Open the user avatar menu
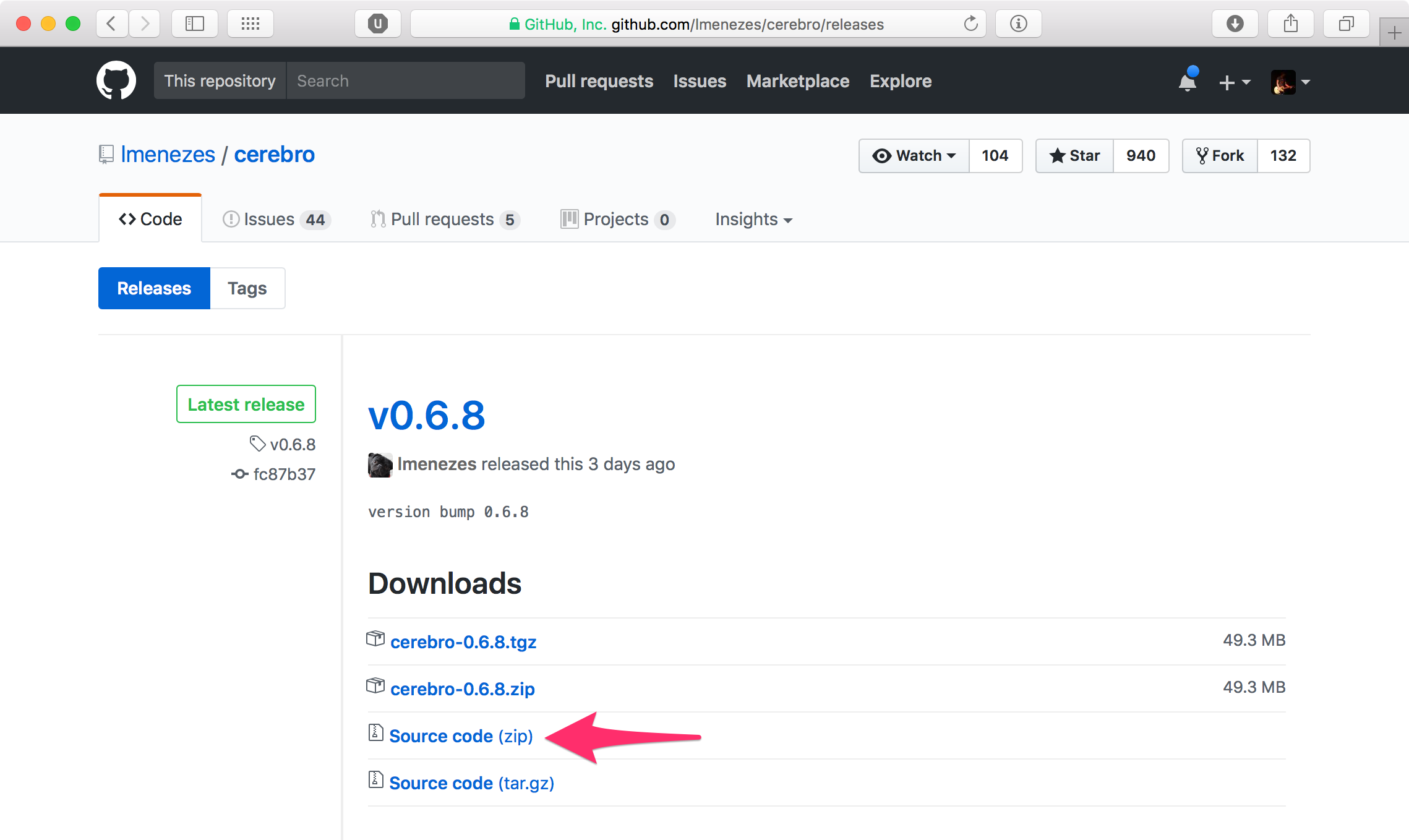Viewport: 1409px width, 840px height. (x=1290, y=82)
